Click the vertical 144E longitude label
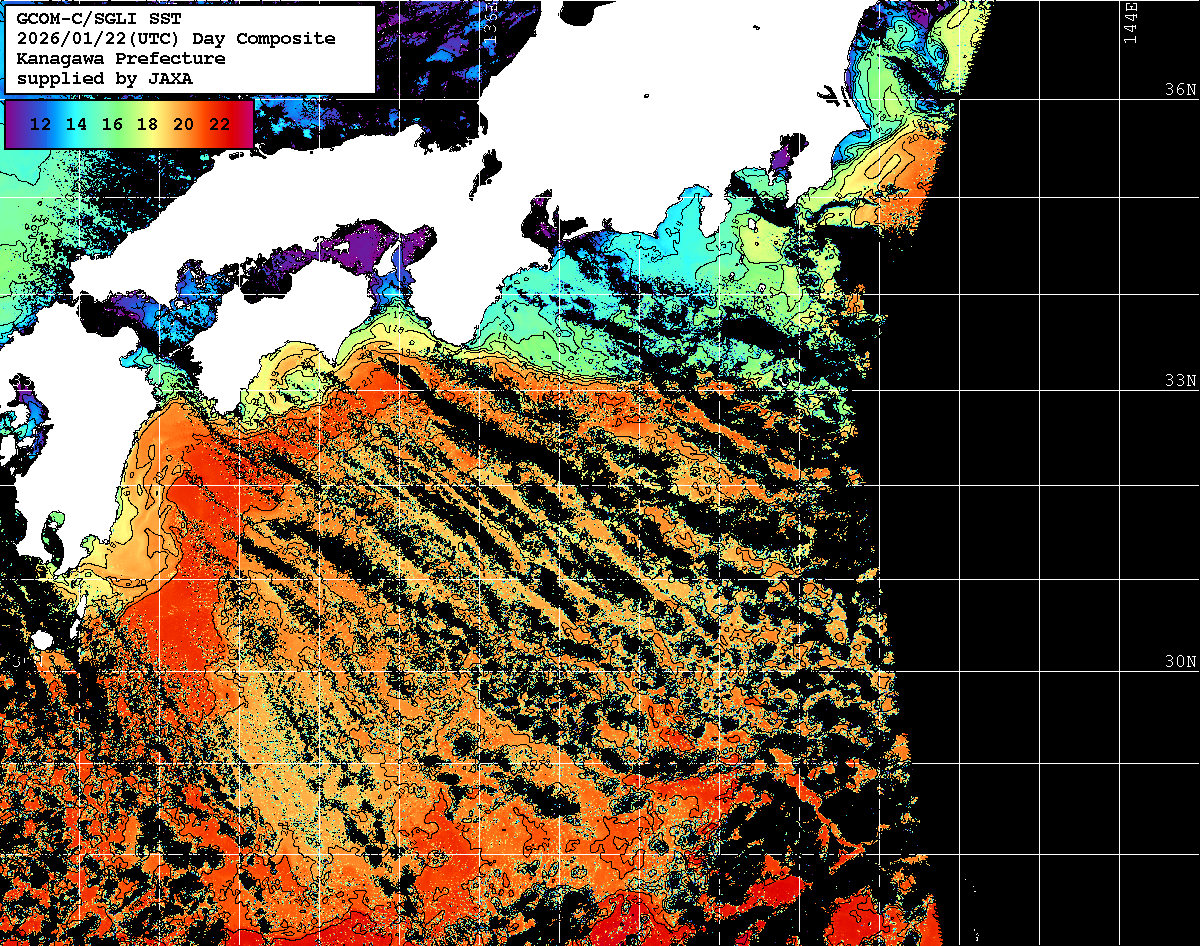The height and width of the screenshot is (946, 1200). coord(1130,22)
